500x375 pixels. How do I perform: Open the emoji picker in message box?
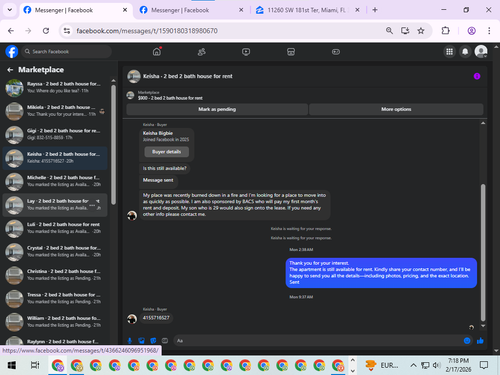(x=467, y=341)
